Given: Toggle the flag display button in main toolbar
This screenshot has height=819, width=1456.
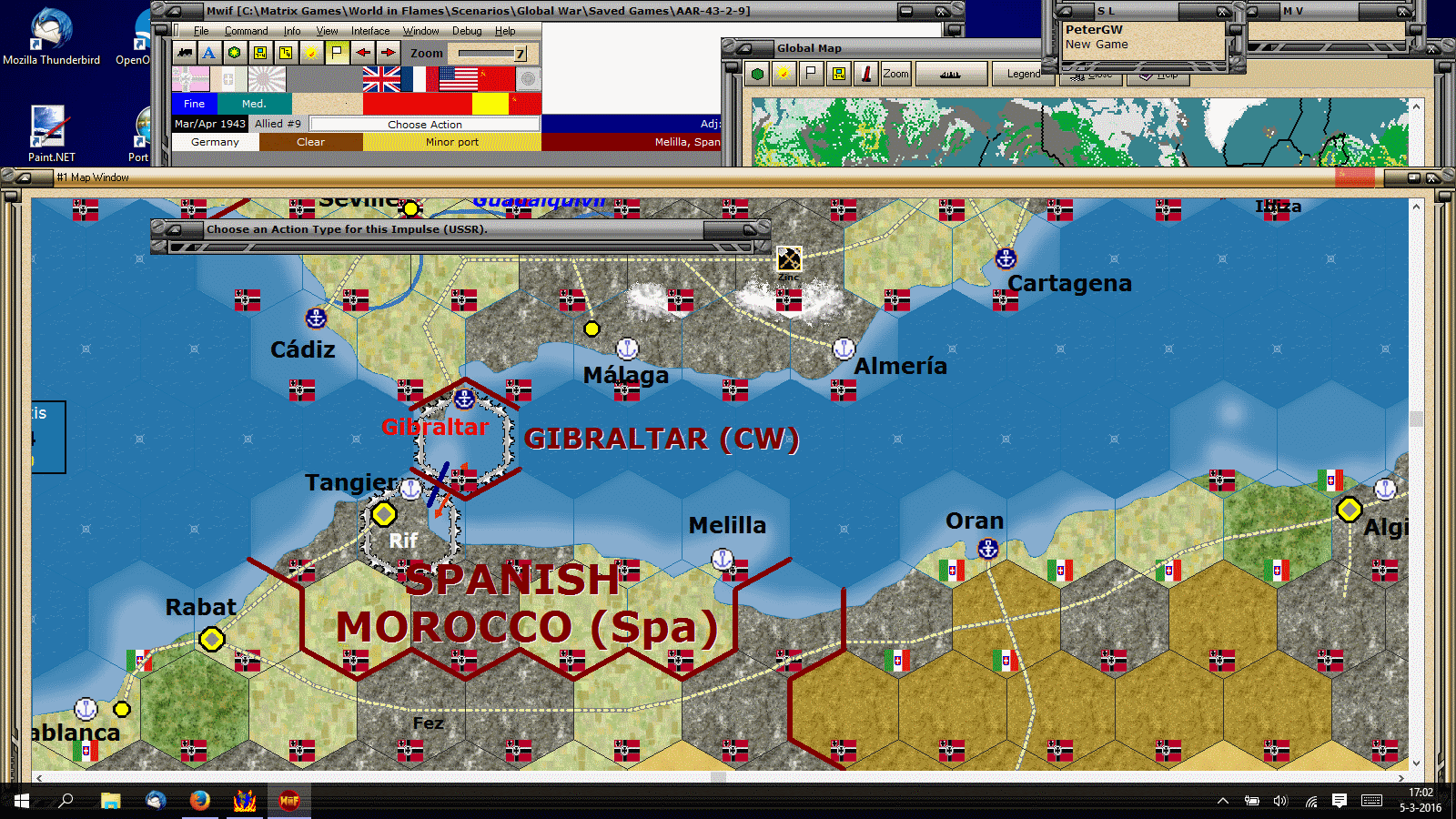Looking at the screenshot, I should 337,53.
